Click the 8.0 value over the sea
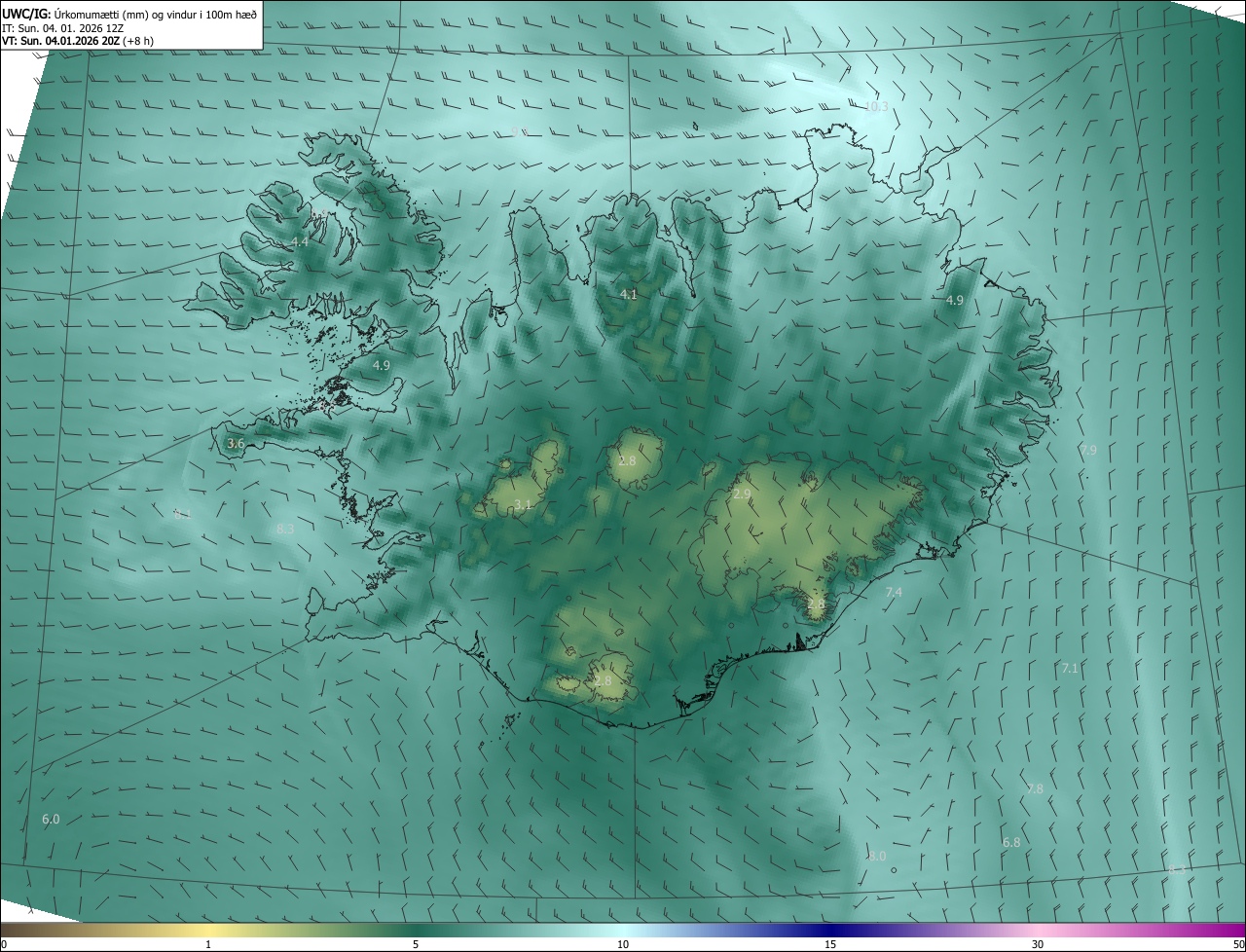Viewport: 1246px width, 952px height. [877, 856]
